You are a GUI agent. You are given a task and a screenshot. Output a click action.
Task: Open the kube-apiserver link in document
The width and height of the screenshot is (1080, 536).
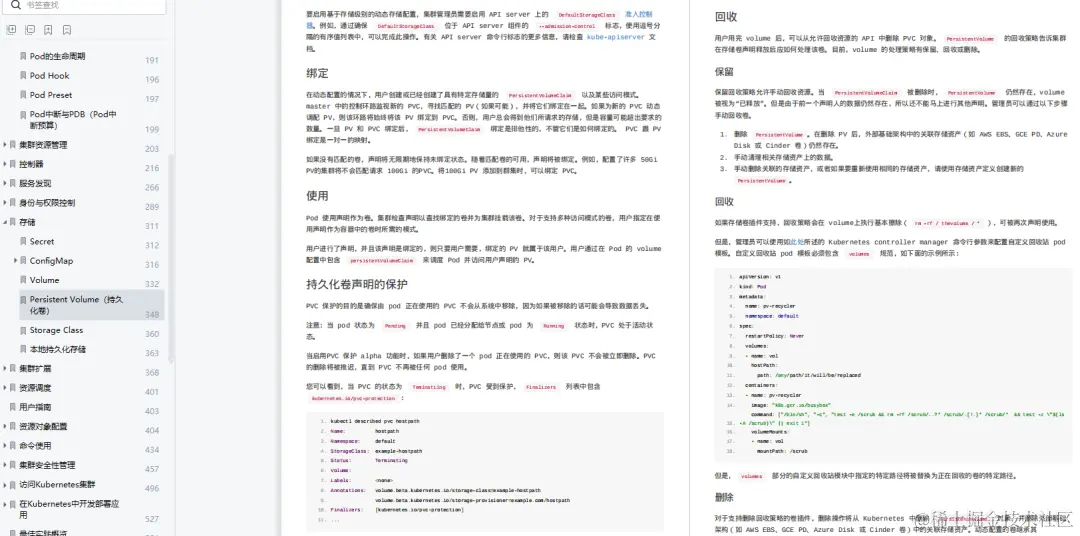(616, 37)
